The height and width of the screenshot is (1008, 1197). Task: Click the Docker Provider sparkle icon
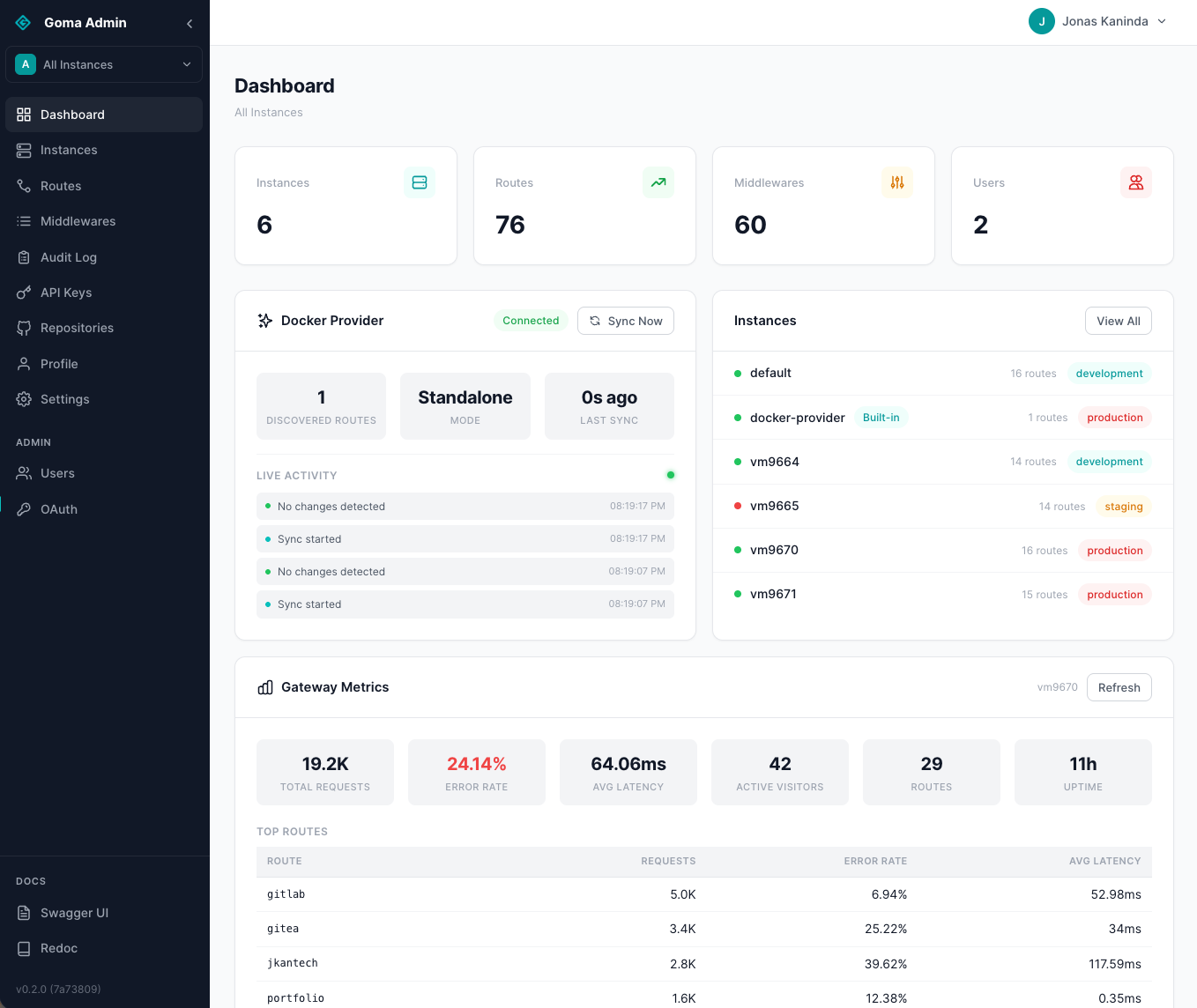(x=265, y=321)
